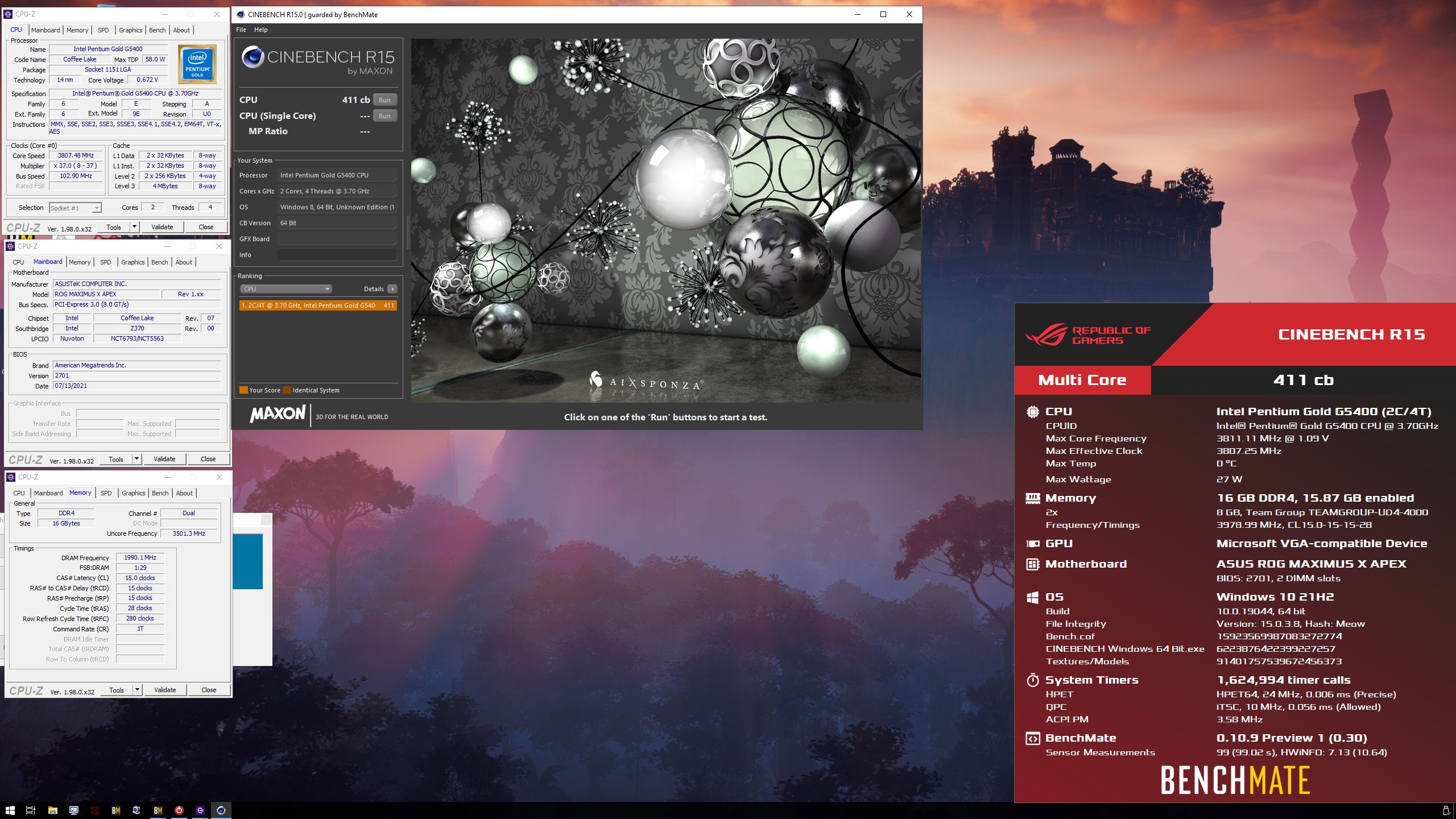Open the About tab in top CPU-Z window
This screenshot has height=819, width=1456.
(x=181, y=30)
